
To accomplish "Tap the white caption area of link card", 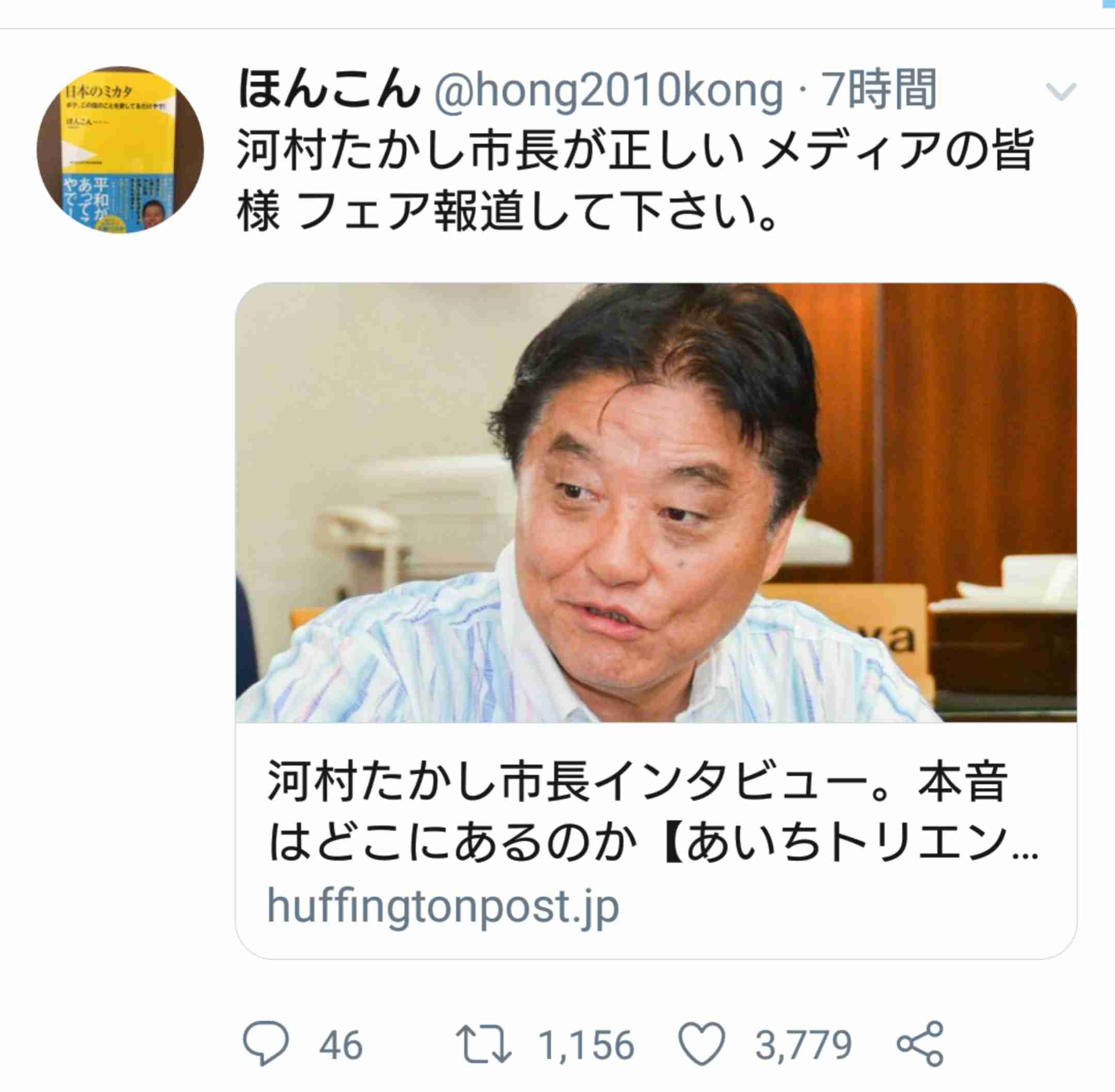I will [x=656, y=840].
